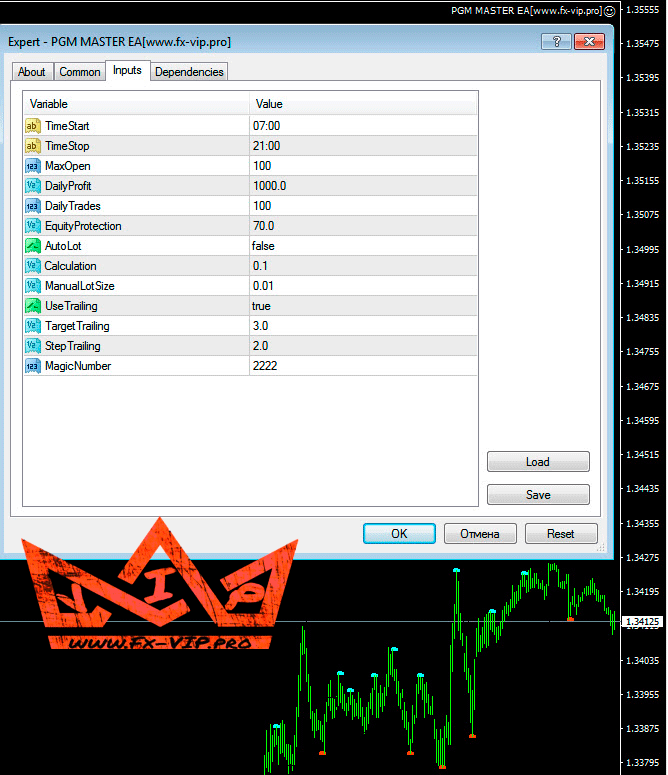Click the MagicNumber integer type icon
This screenshot has width=668, height=775.
[32, 366]
